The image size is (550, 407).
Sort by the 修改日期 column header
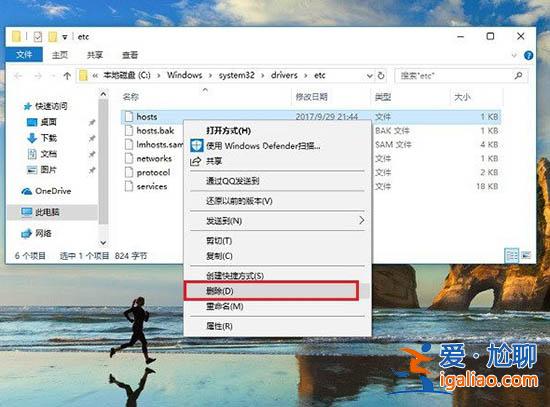[311, 97]
